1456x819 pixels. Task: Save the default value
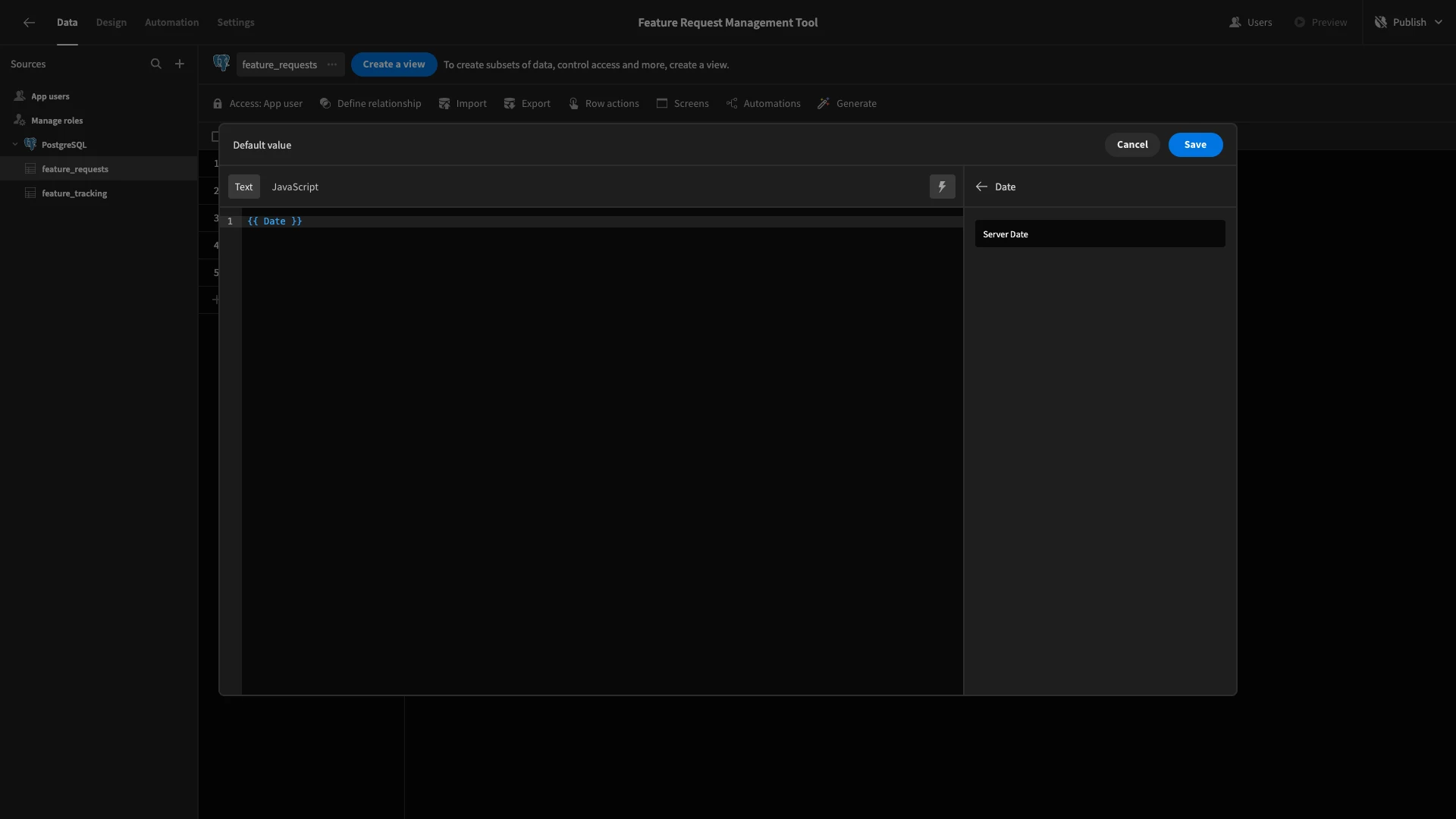(1195, 145)
